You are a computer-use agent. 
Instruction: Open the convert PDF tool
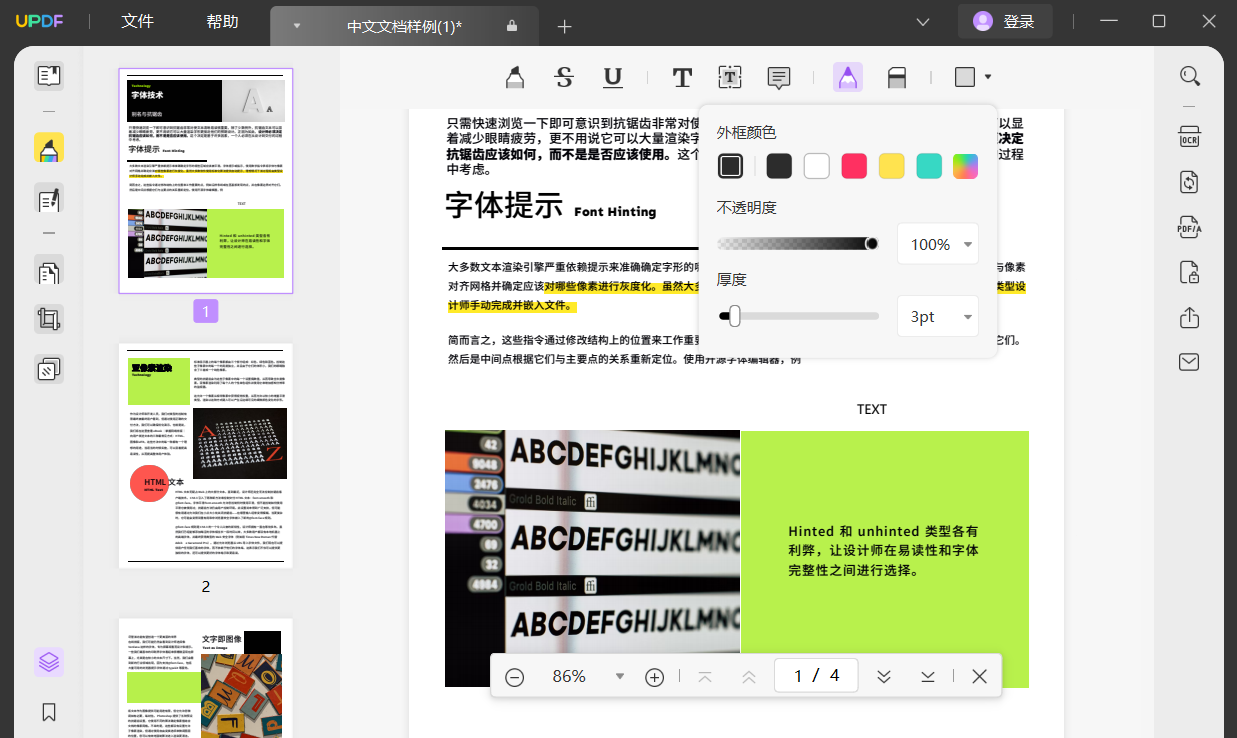pyautogui.click(x=1189, y=182)
